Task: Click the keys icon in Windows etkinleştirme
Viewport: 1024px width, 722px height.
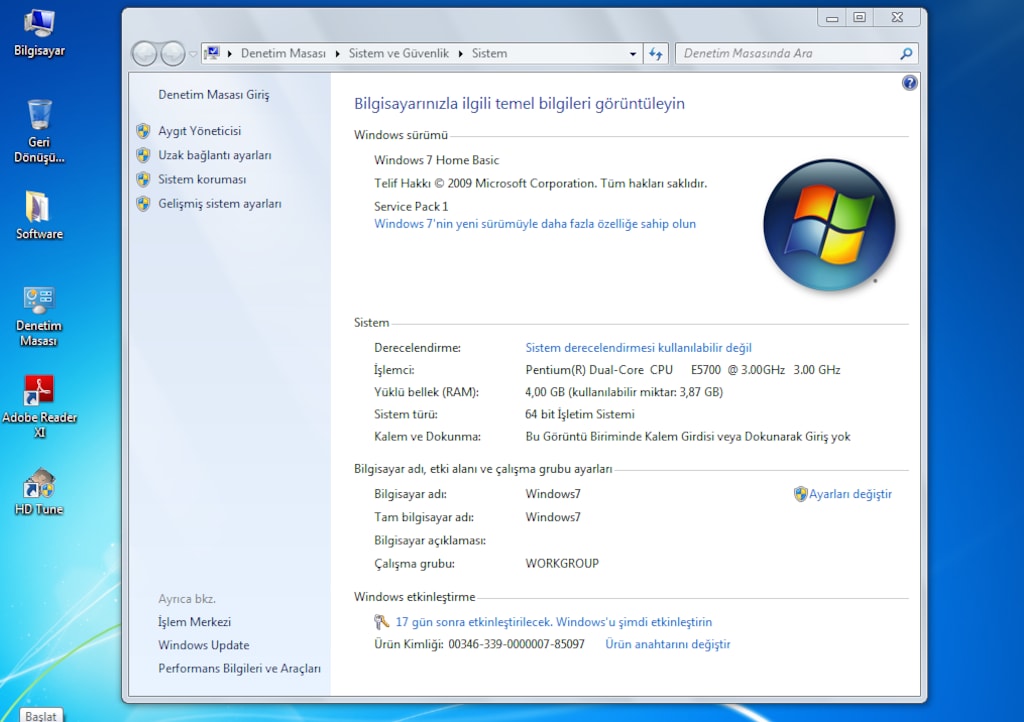Action: [x=381, y=621]
